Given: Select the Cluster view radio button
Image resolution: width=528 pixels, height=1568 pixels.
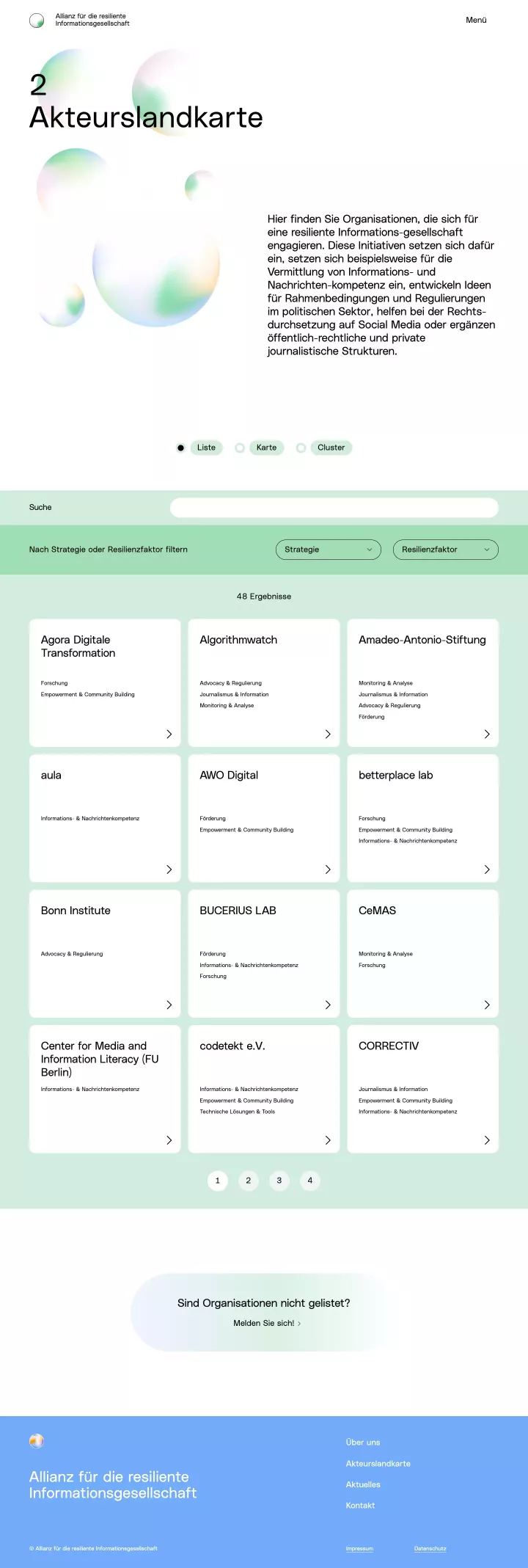Looking at the screenshot, I should [x=301, y=448].
